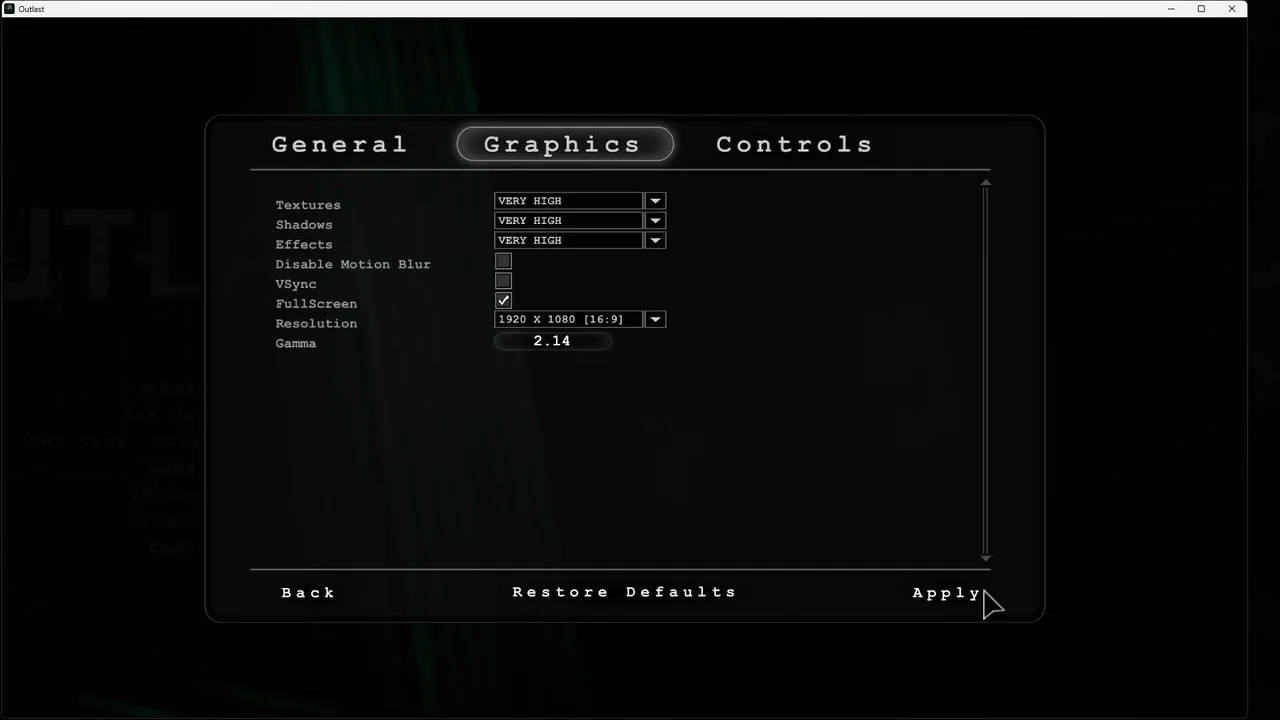Image resolution: width=1280 pixels, height=720 pixels.
Task: Select the Graphics tab
Action: click(565, 144)
